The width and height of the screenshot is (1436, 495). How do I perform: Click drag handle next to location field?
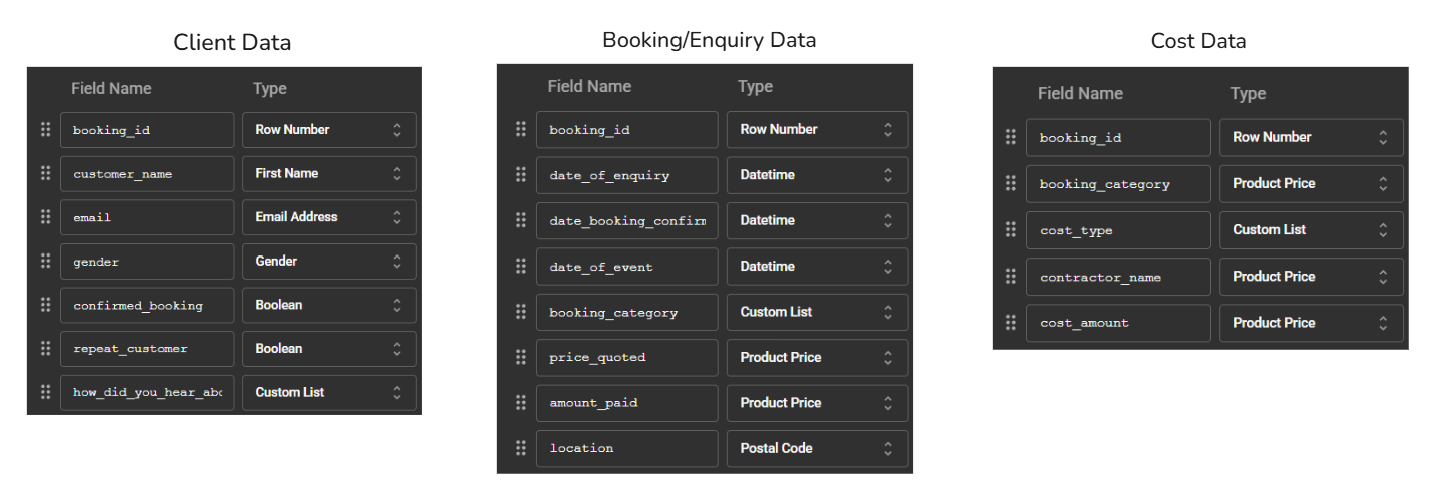point(521,448)
